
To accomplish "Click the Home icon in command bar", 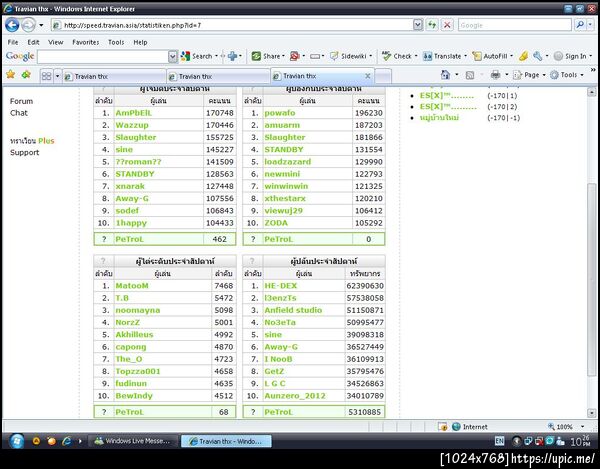I will (x=445, y=75).
